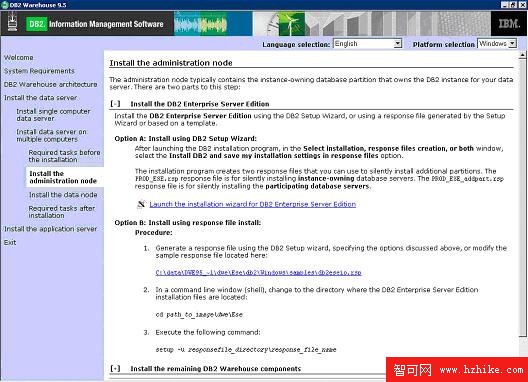Image resolution: width=528 pixels, height=382 pixels.
Task: Open the Language selection dropdown
Action: (x=367, y=44)
